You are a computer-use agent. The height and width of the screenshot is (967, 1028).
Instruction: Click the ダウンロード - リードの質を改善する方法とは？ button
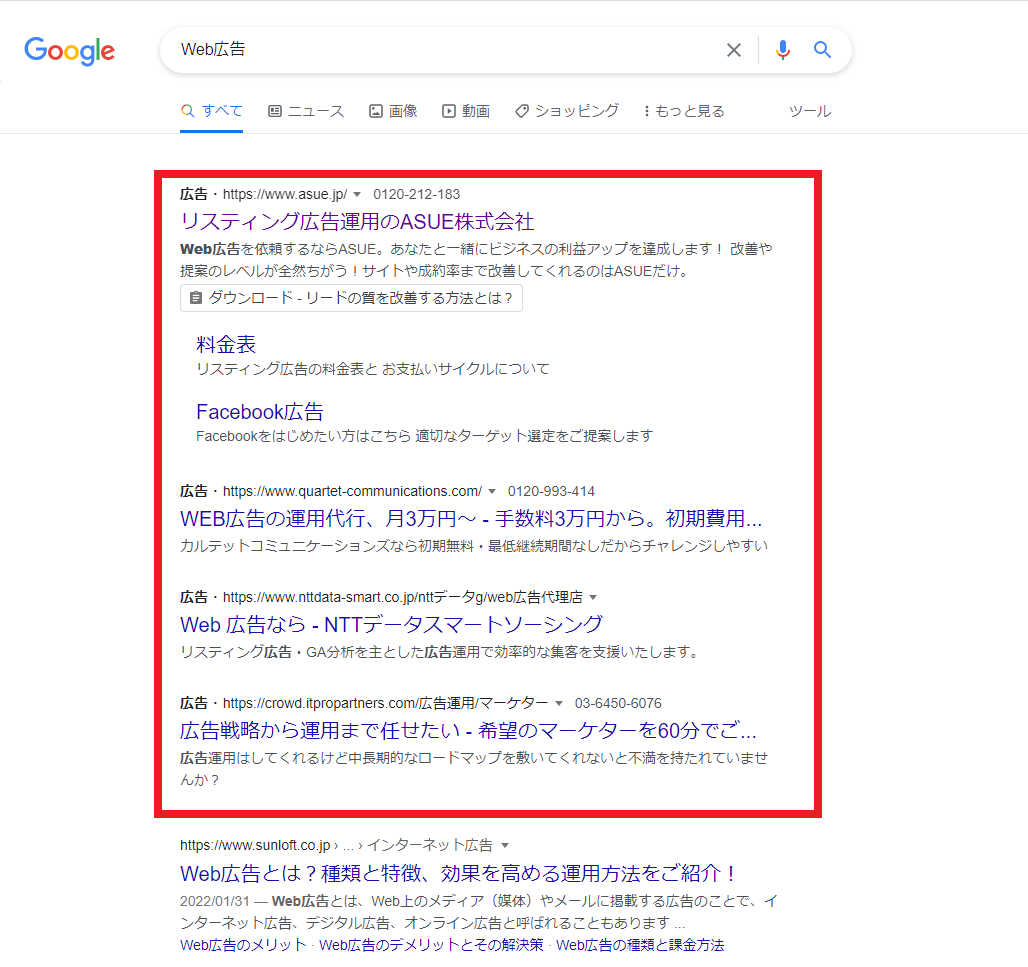[x=351, y=298]
